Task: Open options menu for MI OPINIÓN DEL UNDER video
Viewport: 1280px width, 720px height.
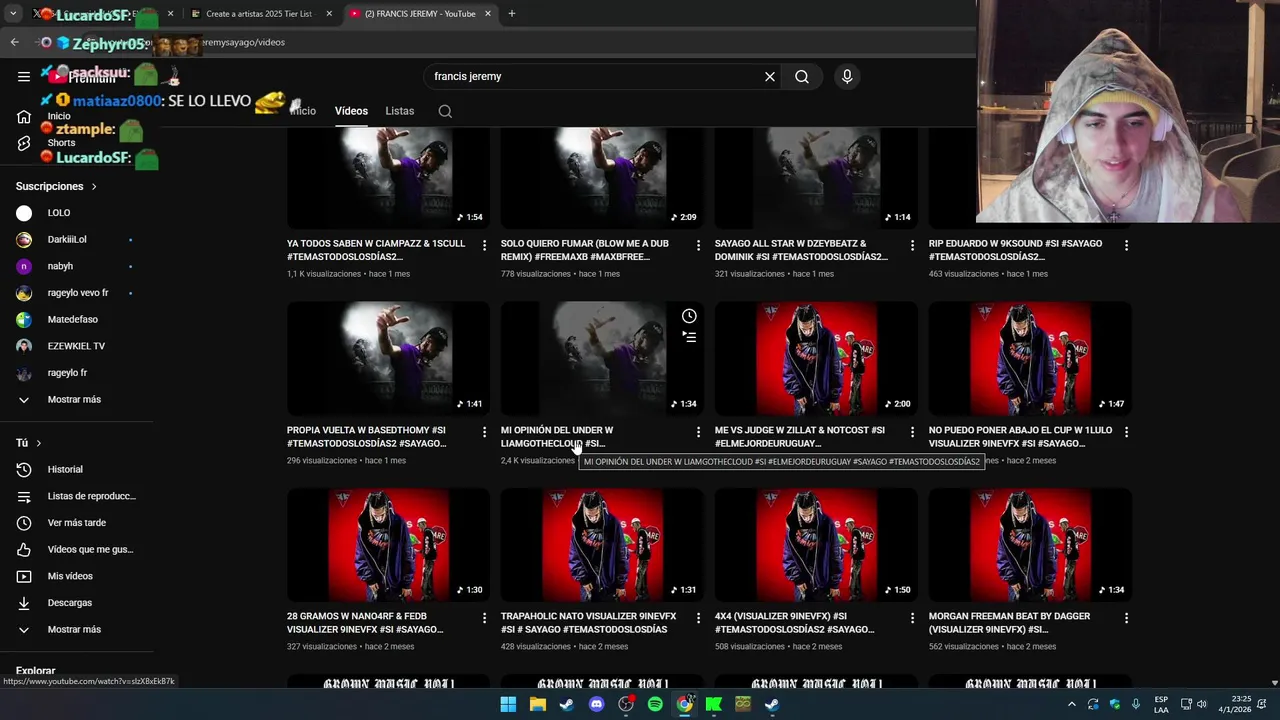Action: click(x=698, y=431)
